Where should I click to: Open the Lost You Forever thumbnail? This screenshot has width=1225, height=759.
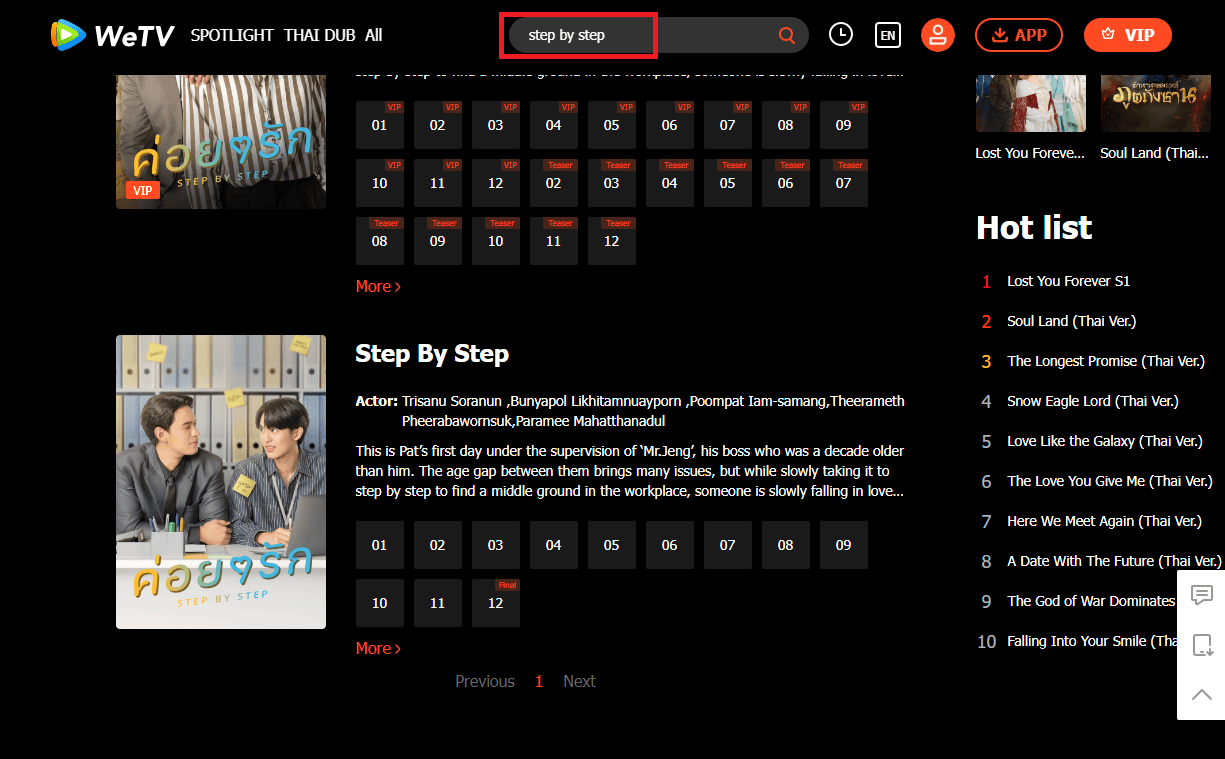click(1030, 103)
